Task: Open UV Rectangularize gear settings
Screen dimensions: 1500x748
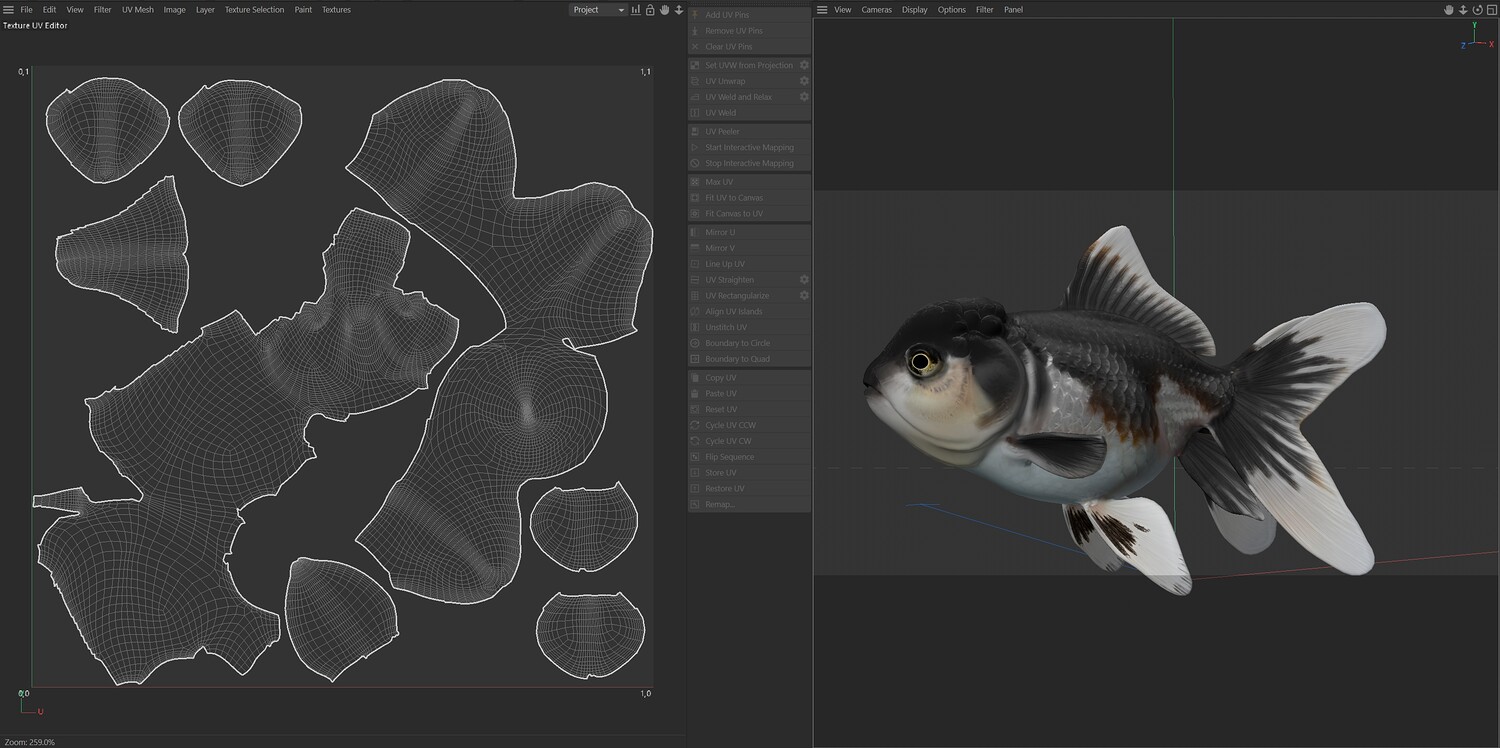Action: pos(804,296)
